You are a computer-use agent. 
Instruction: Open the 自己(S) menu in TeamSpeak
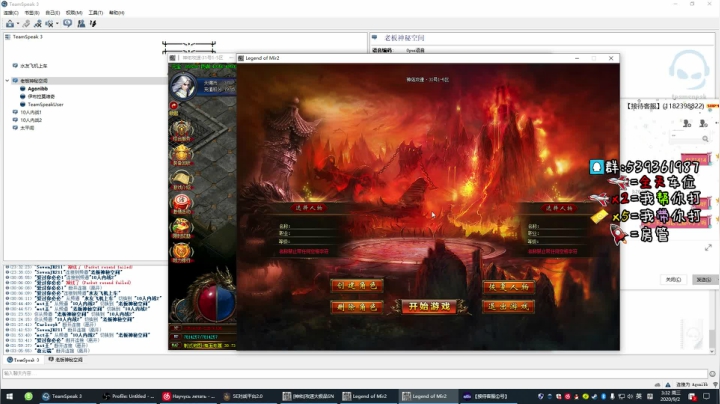[52, 13]
